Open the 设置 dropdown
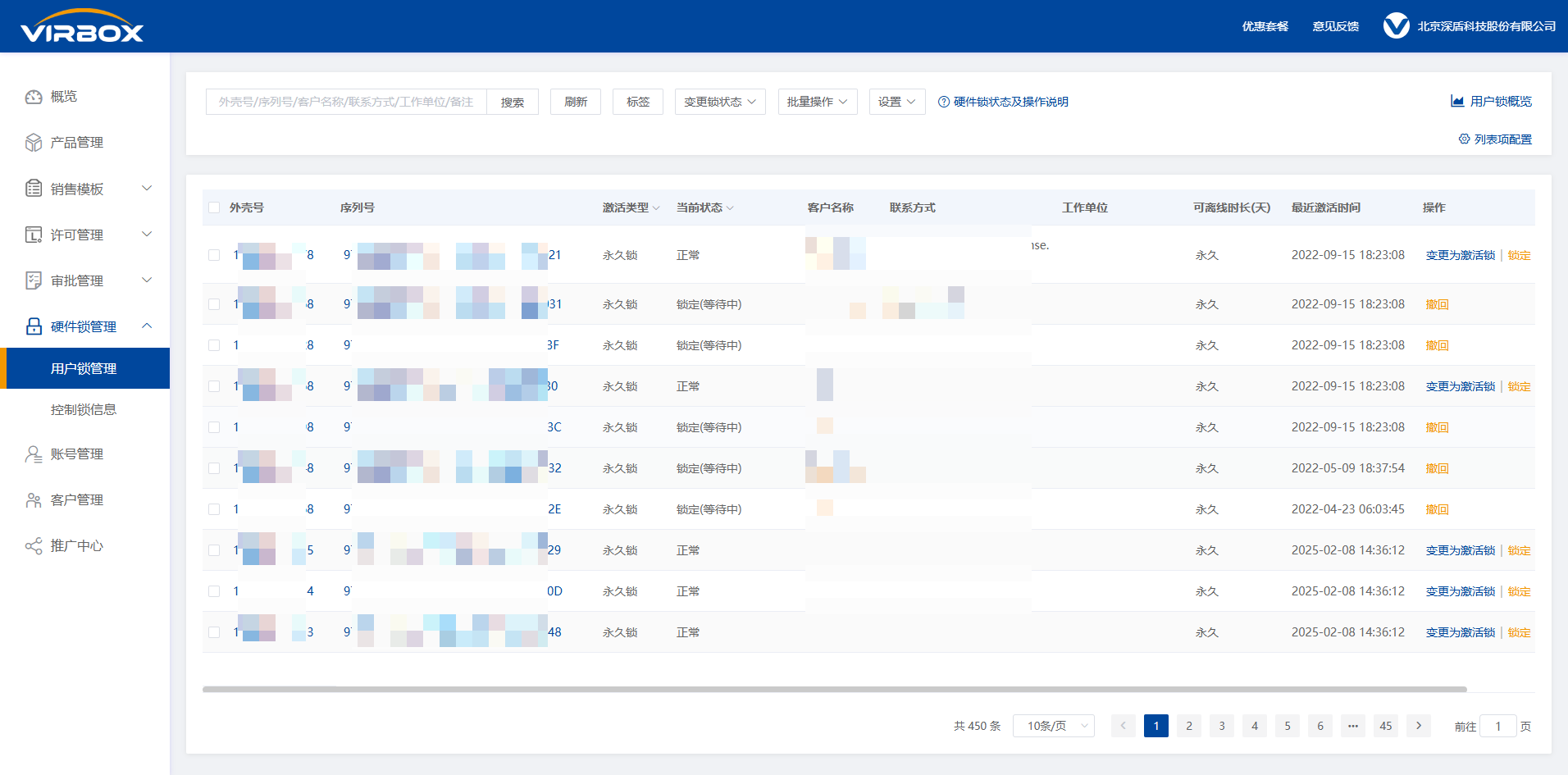Image resolution: width=1568 pixels, height=775 pixels. [x=897, y=102]
